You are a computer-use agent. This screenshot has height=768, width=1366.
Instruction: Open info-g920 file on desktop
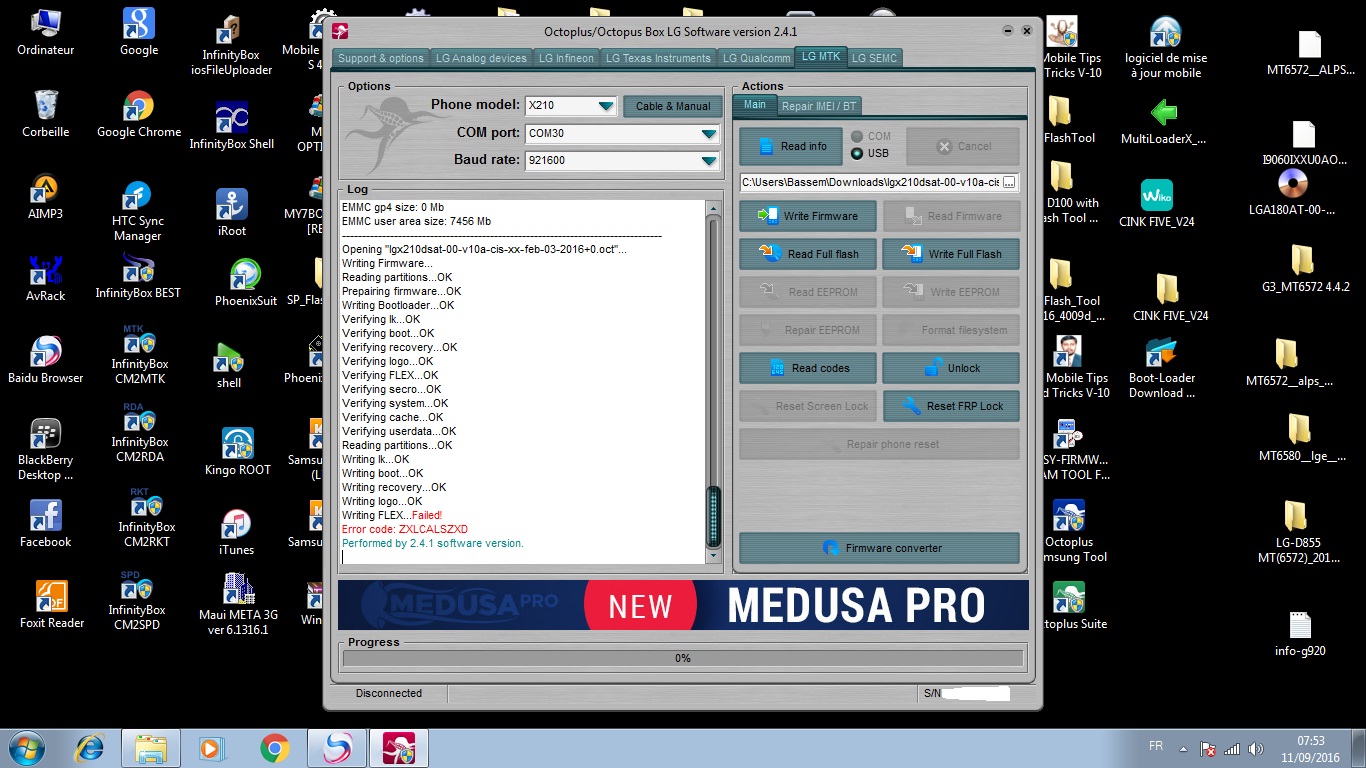click(1299, 633)
